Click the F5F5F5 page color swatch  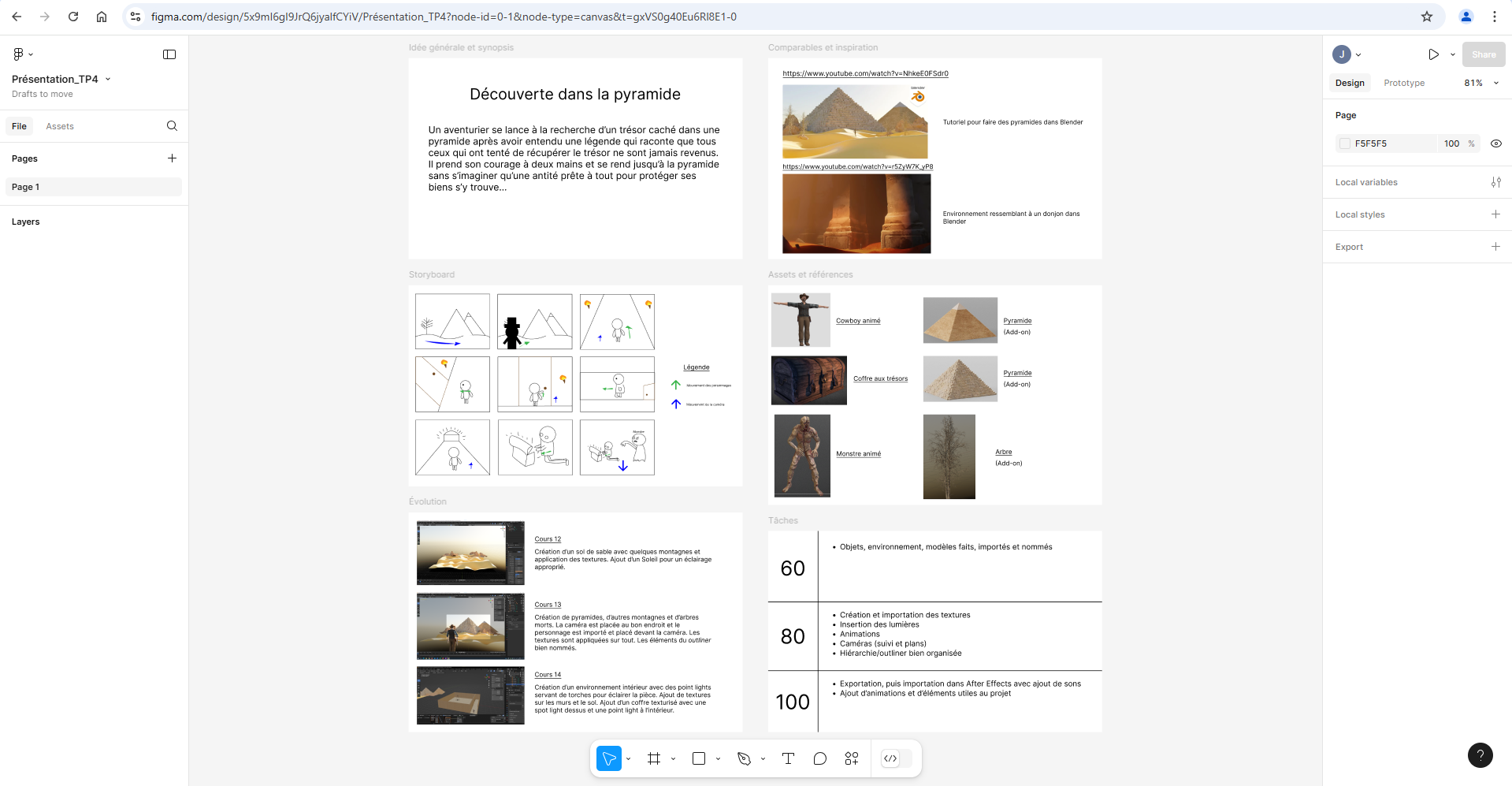click(x=1345, y=143)
